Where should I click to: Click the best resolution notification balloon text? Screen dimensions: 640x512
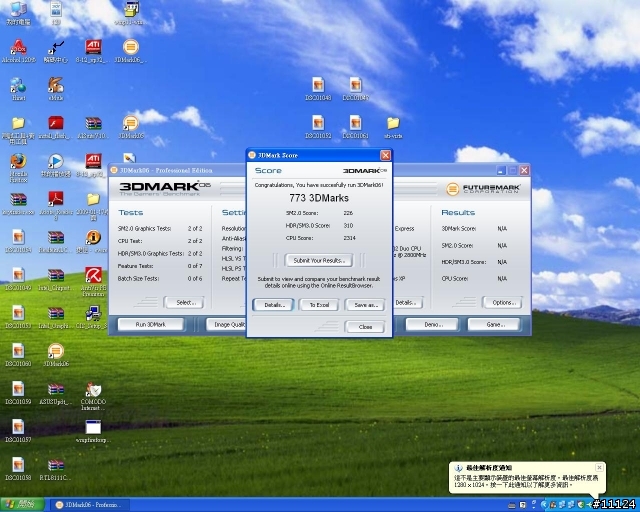pos(527,481)
